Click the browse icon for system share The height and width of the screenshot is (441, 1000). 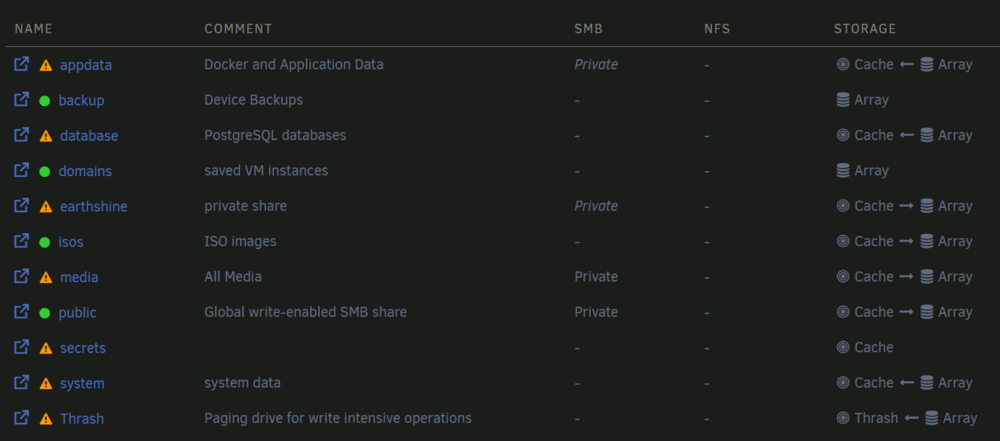click(22, 382)
